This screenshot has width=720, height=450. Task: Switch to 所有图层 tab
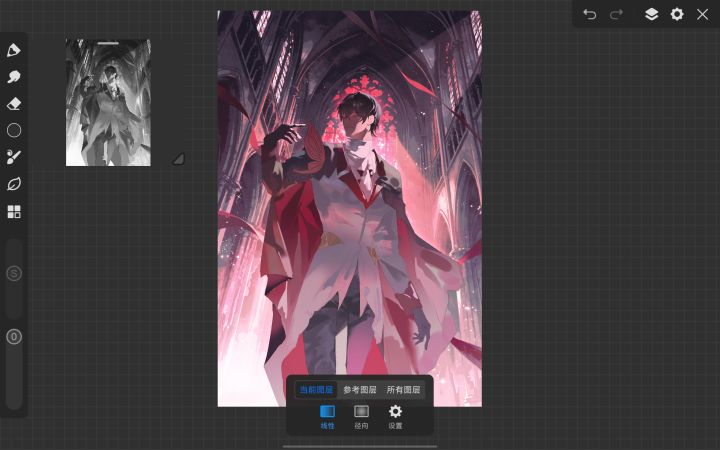(403, 390)
